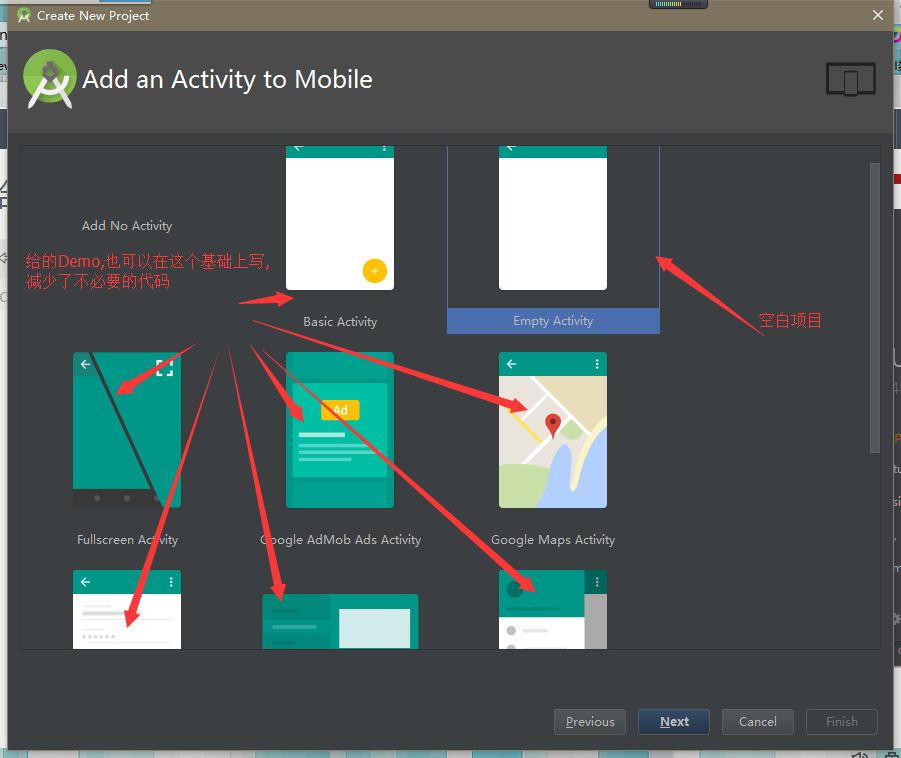Click the back arrow in Google Maps preview
Viewport: 901px width, 758px height.
click(x=511, y=364)
